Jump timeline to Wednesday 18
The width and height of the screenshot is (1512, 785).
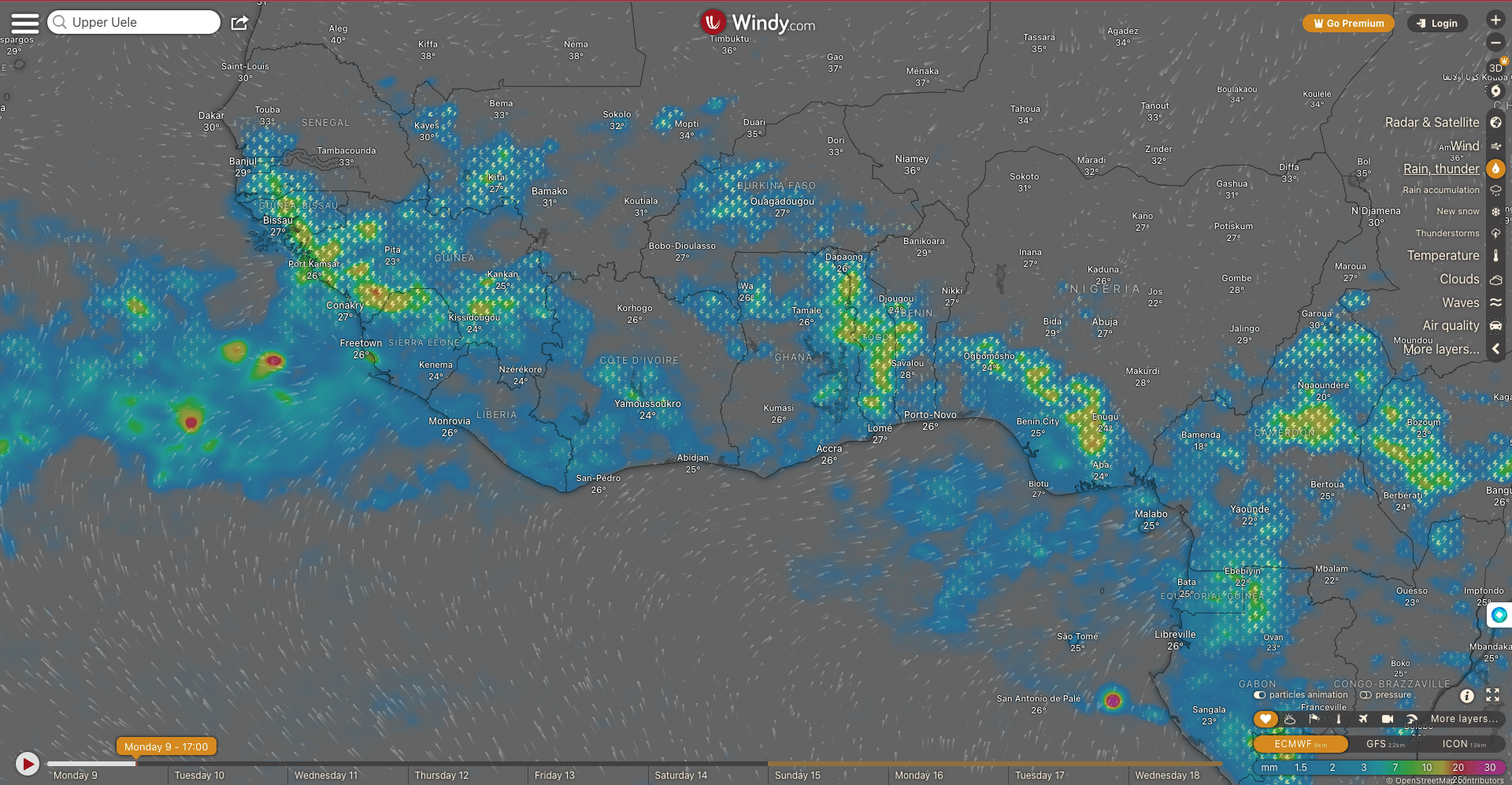(x=1167, y=776)
